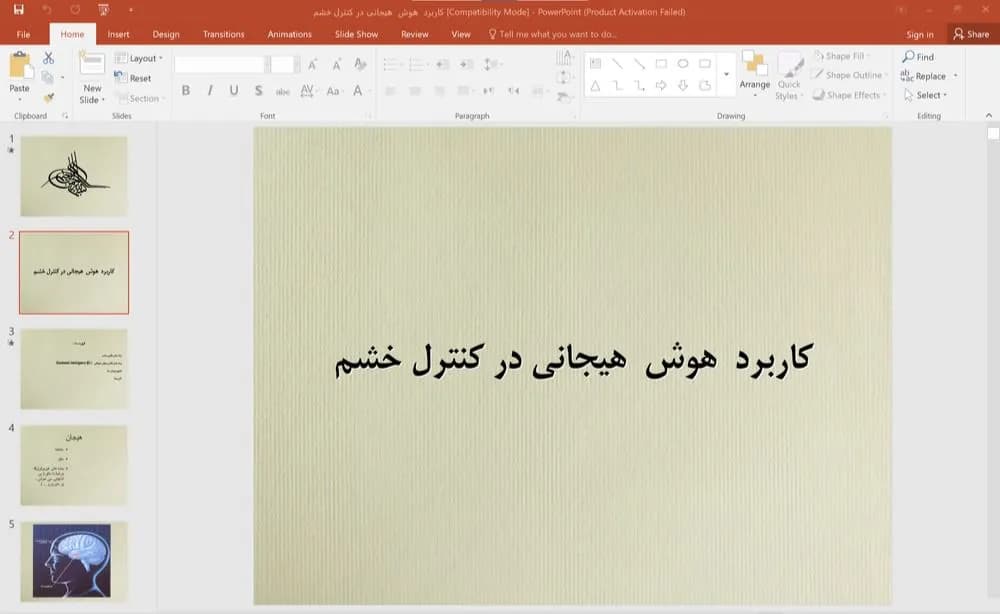The height and width of the screenshot is (614, 1000).
Task: Switch to the Slide Show tab
Action: (x=357, y=34)
